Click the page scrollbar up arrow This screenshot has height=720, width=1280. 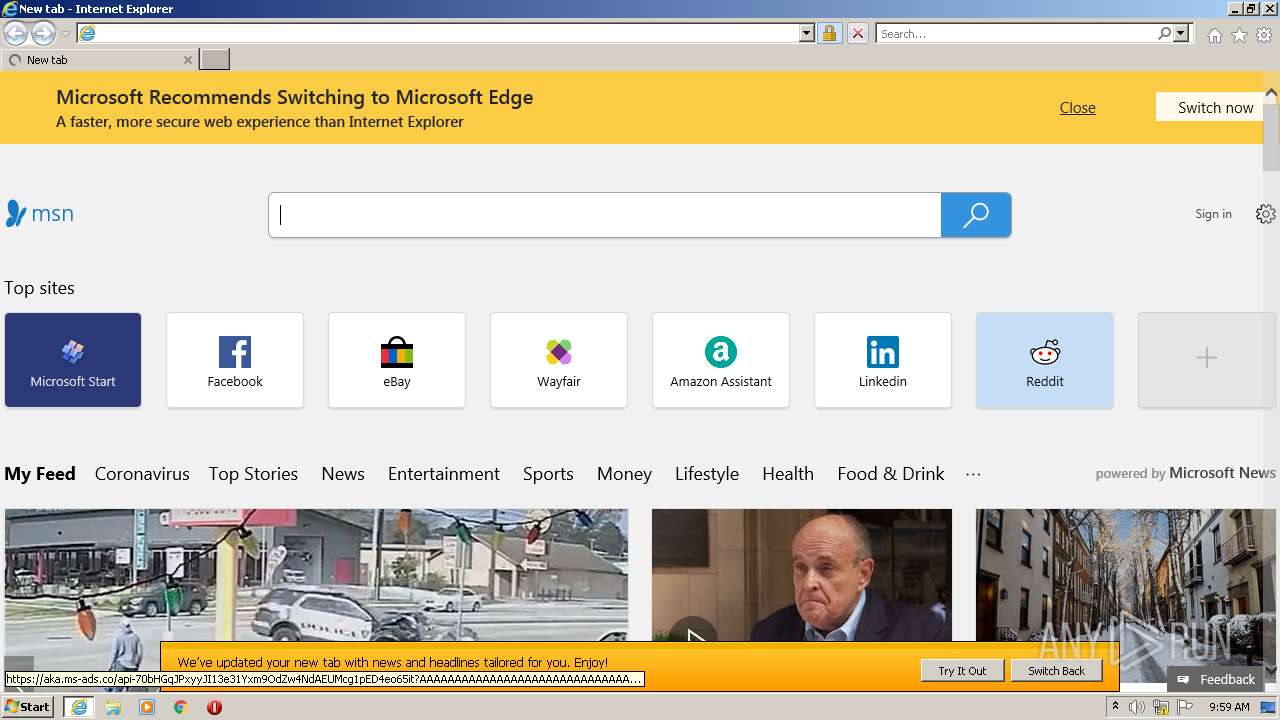[1271, 94]
